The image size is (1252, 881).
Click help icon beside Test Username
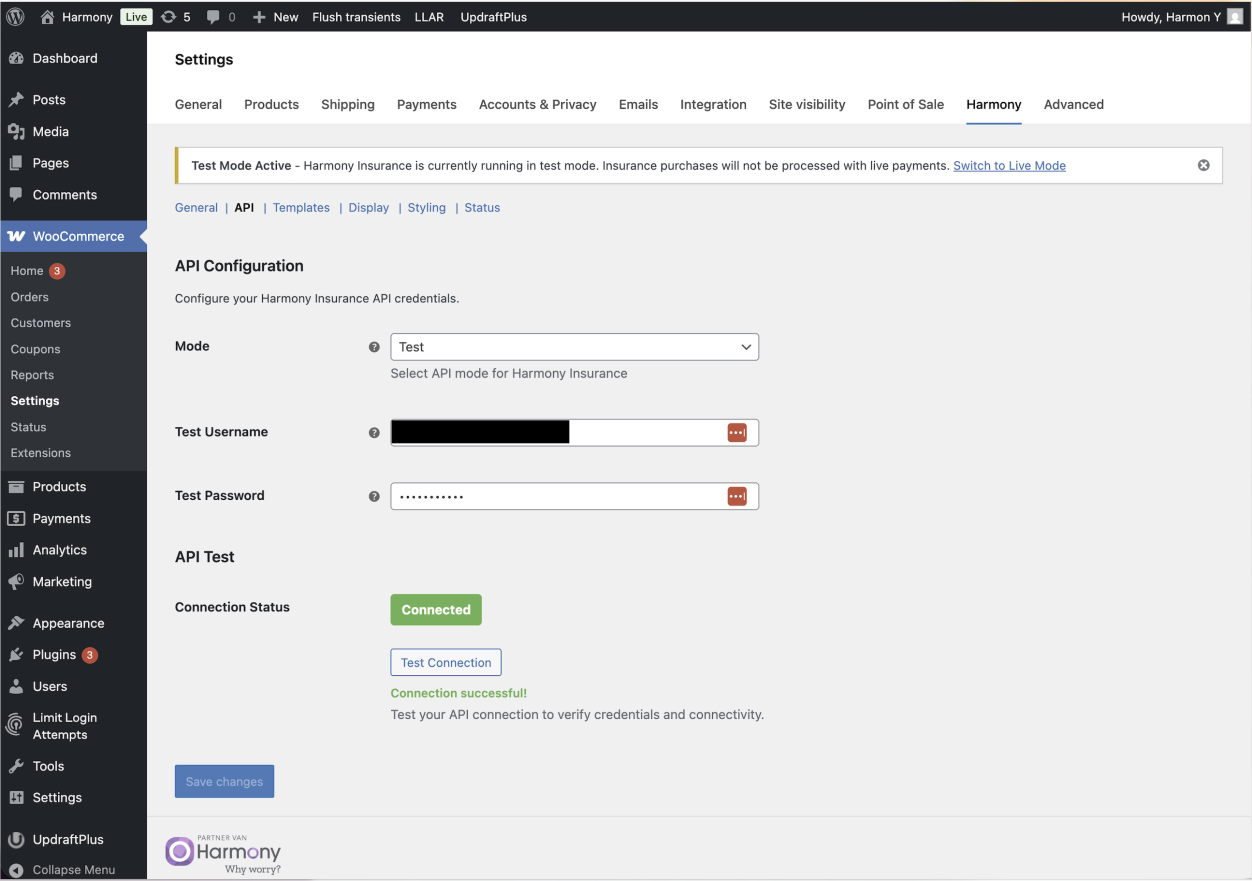coord(374,433)
